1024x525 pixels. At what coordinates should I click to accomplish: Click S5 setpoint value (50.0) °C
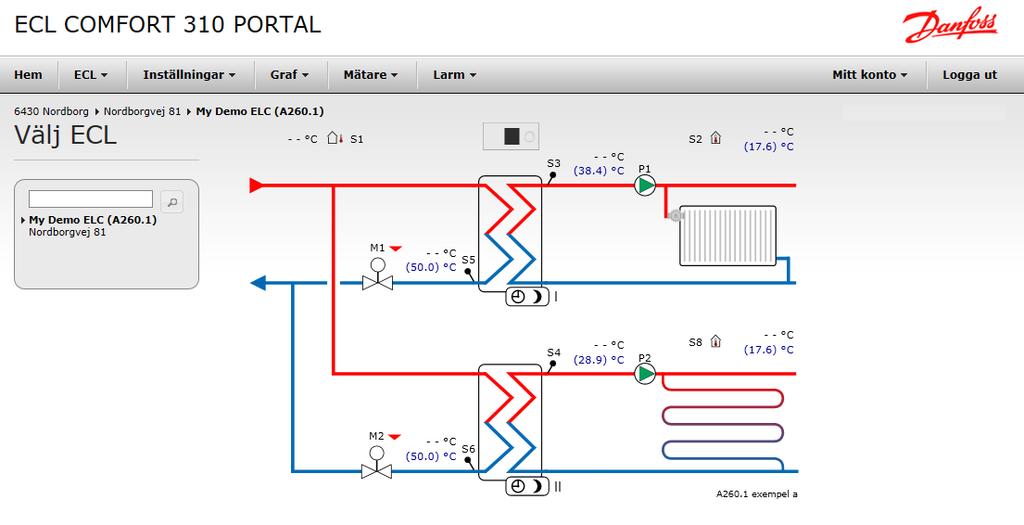coord(431,268)
